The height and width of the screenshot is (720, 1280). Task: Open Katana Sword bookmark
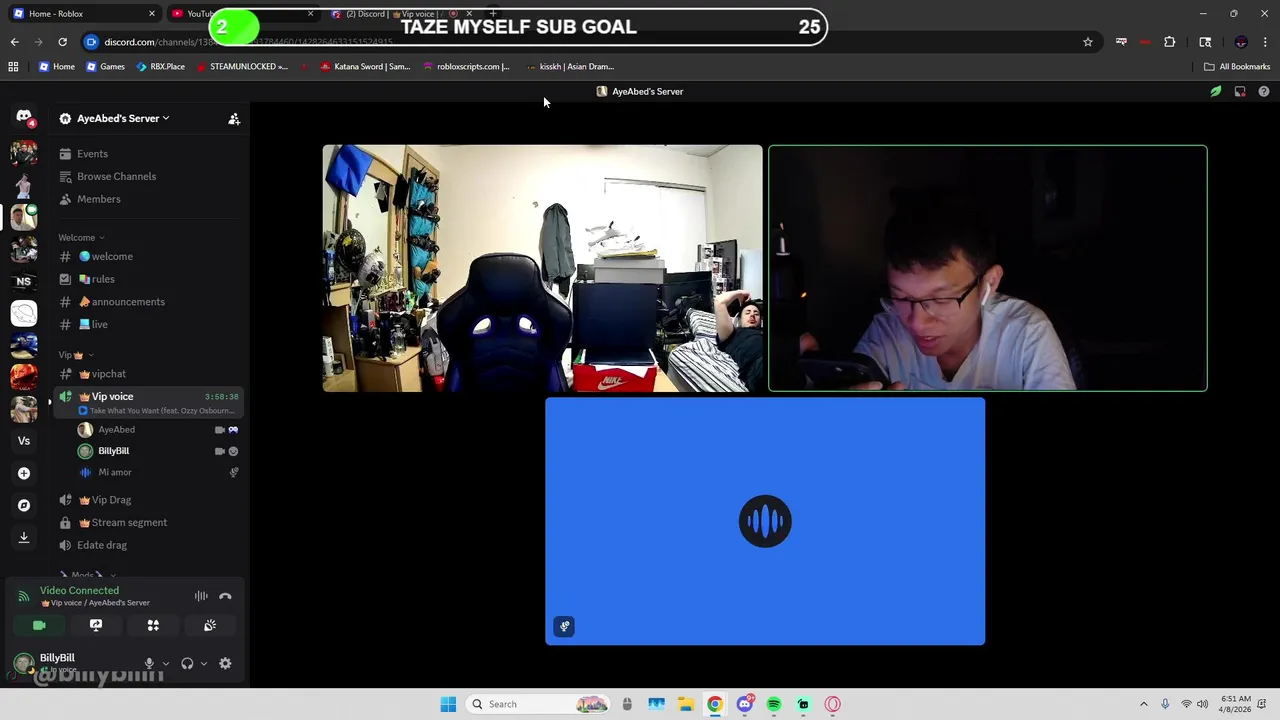click(365, 67)
